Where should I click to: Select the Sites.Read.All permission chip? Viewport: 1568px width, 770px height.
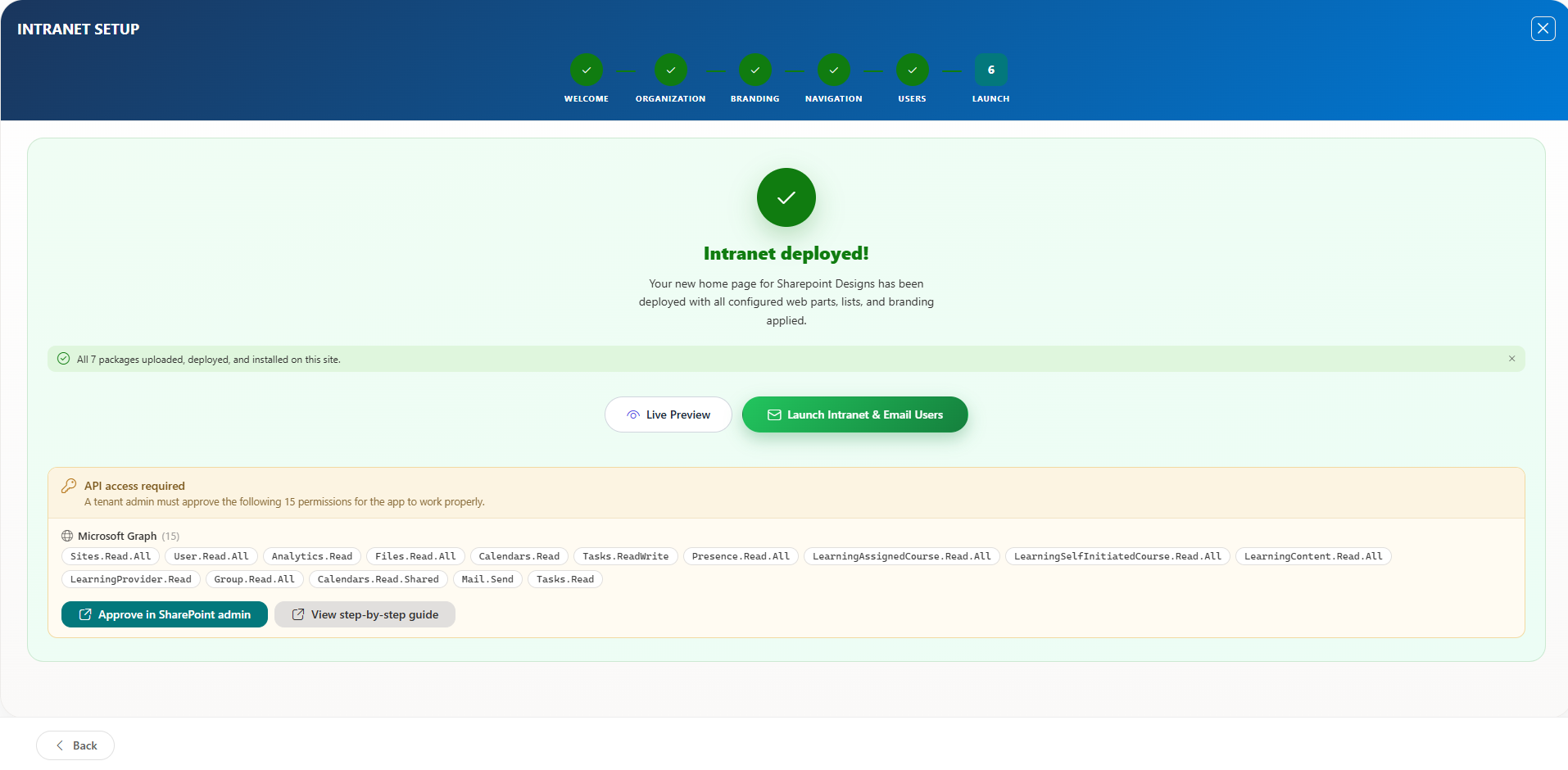coord(111,556)
